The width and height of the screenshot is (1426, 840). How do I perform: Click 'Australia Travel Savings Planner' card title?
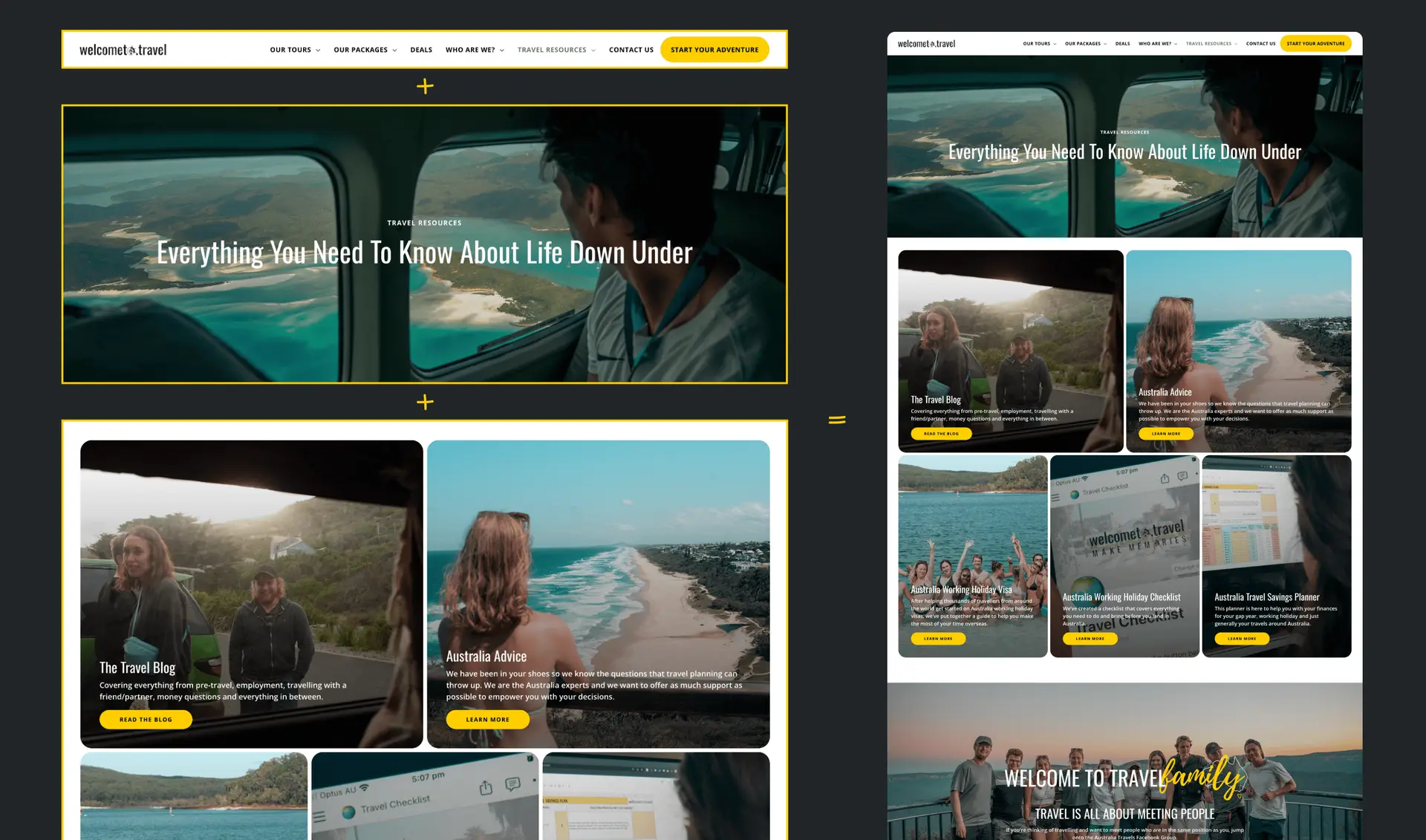[x=1266, y=597]
